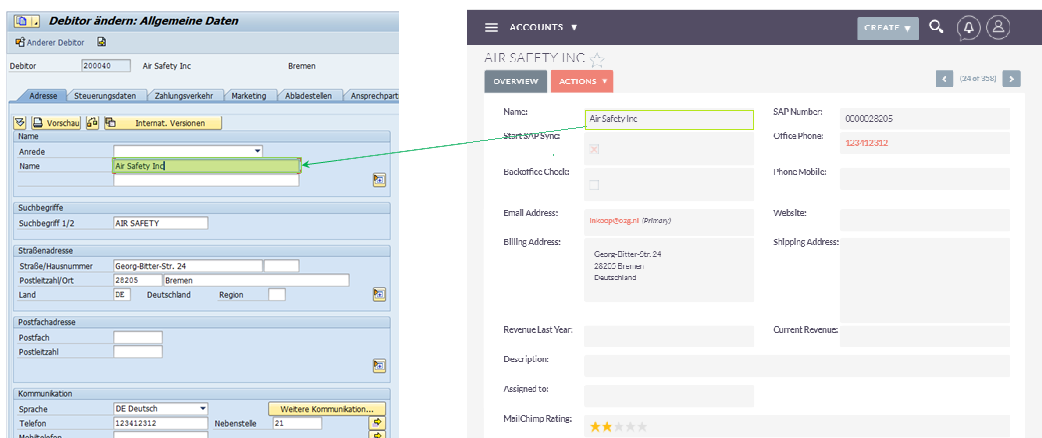
Task: Open the CRM hamburger menu
Action: (x=491, y=27)
